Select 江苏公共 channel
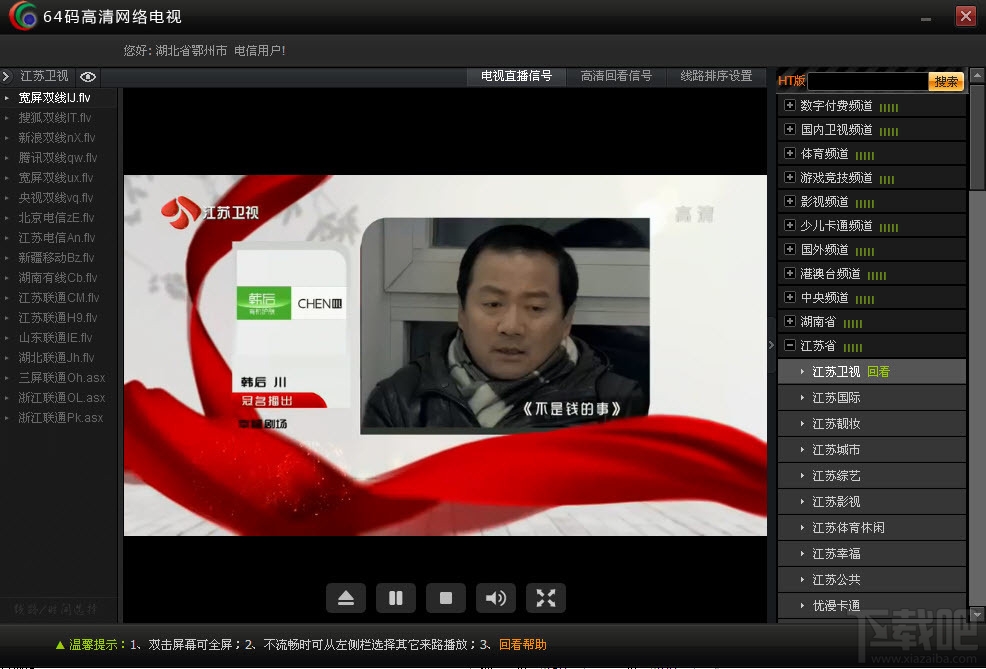Image resolution: width=986 pixels, height=669 pixels. 872,580
